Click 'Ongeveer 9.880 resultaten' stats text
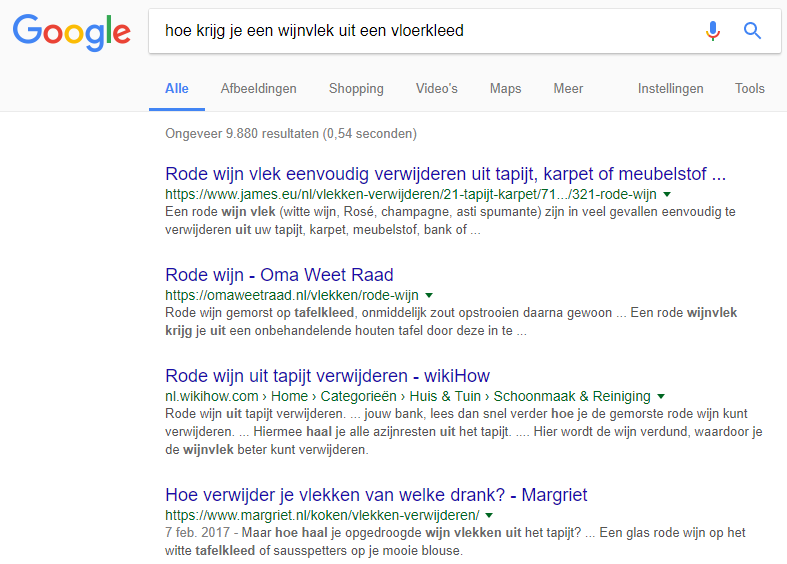 [x=291, y=133]
